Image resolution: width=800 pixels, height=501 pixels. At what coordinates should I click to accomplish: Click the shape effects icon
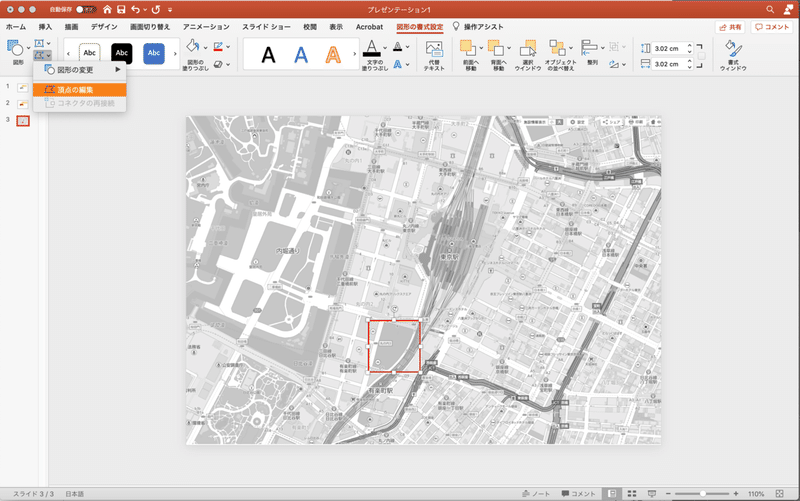pos(218,64)
